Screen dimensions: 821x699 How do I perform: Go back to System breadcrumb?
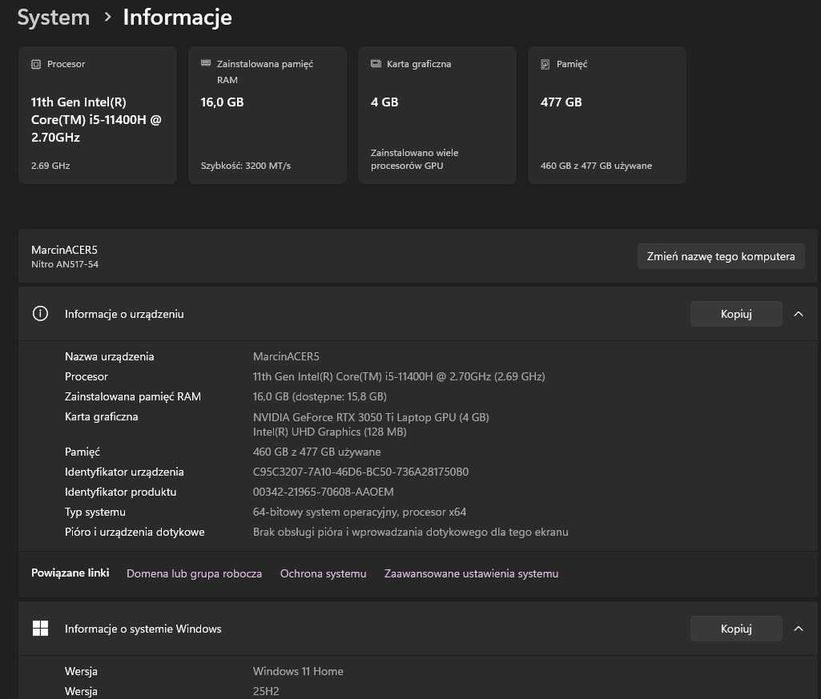pyautogui.click(x=53, y=17)
